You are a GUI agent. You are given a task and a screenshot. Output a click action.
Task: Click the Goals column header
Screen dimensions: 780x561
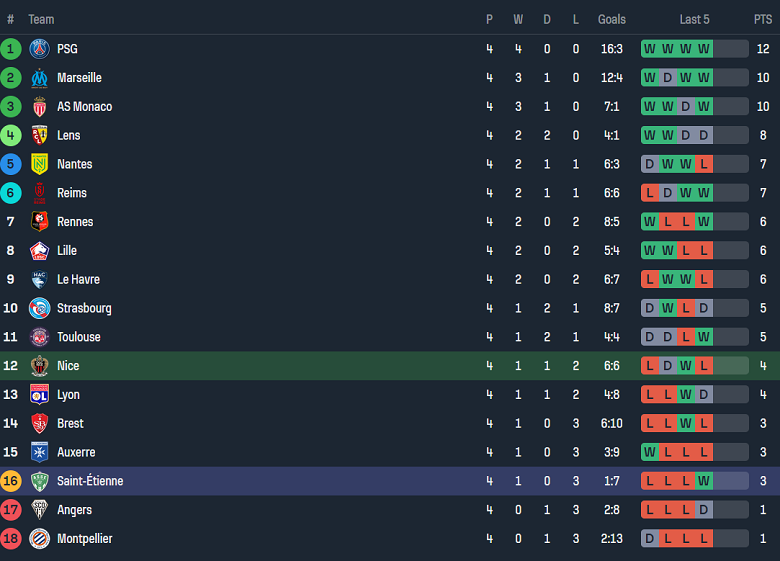coord(611,19)
